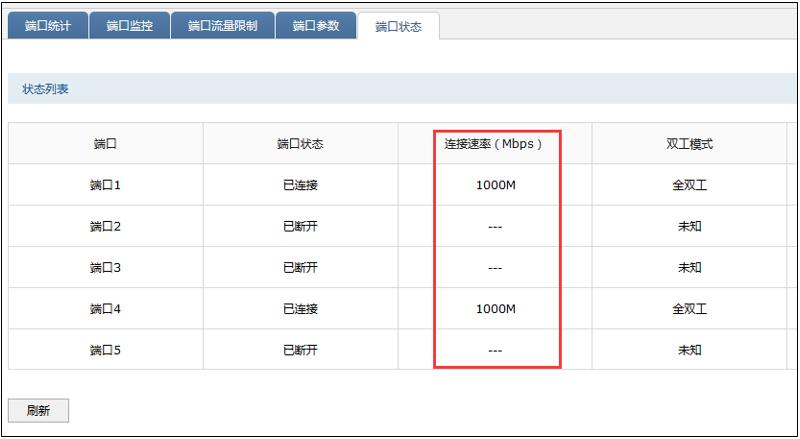This screenshot has width=800, height=439.
Task: Select the active 端口状态 tab
Action: click(398, 27)
